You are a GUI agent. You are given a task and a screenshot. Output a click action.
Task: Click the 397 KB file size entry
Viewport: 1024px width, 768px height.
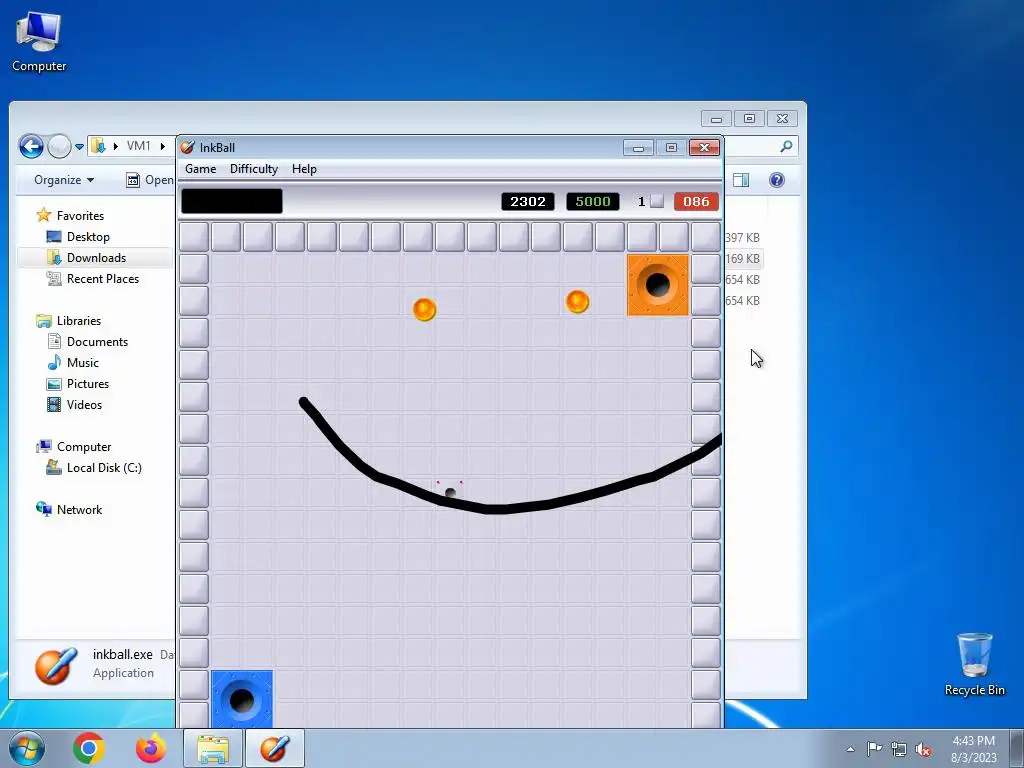tap(743, 238)
